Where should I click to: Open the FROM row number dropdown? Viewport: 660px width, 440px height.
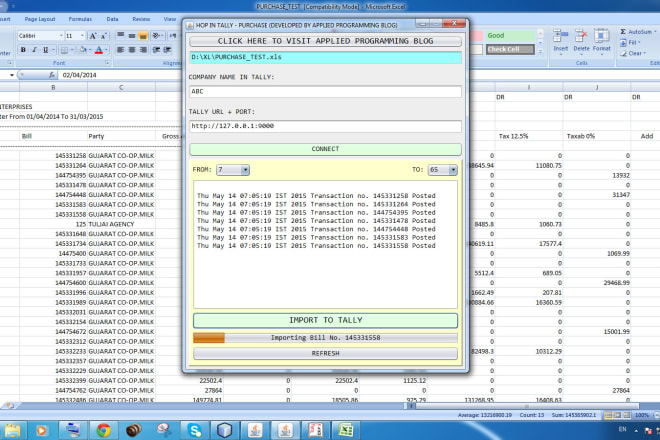(x=245, y=170)
